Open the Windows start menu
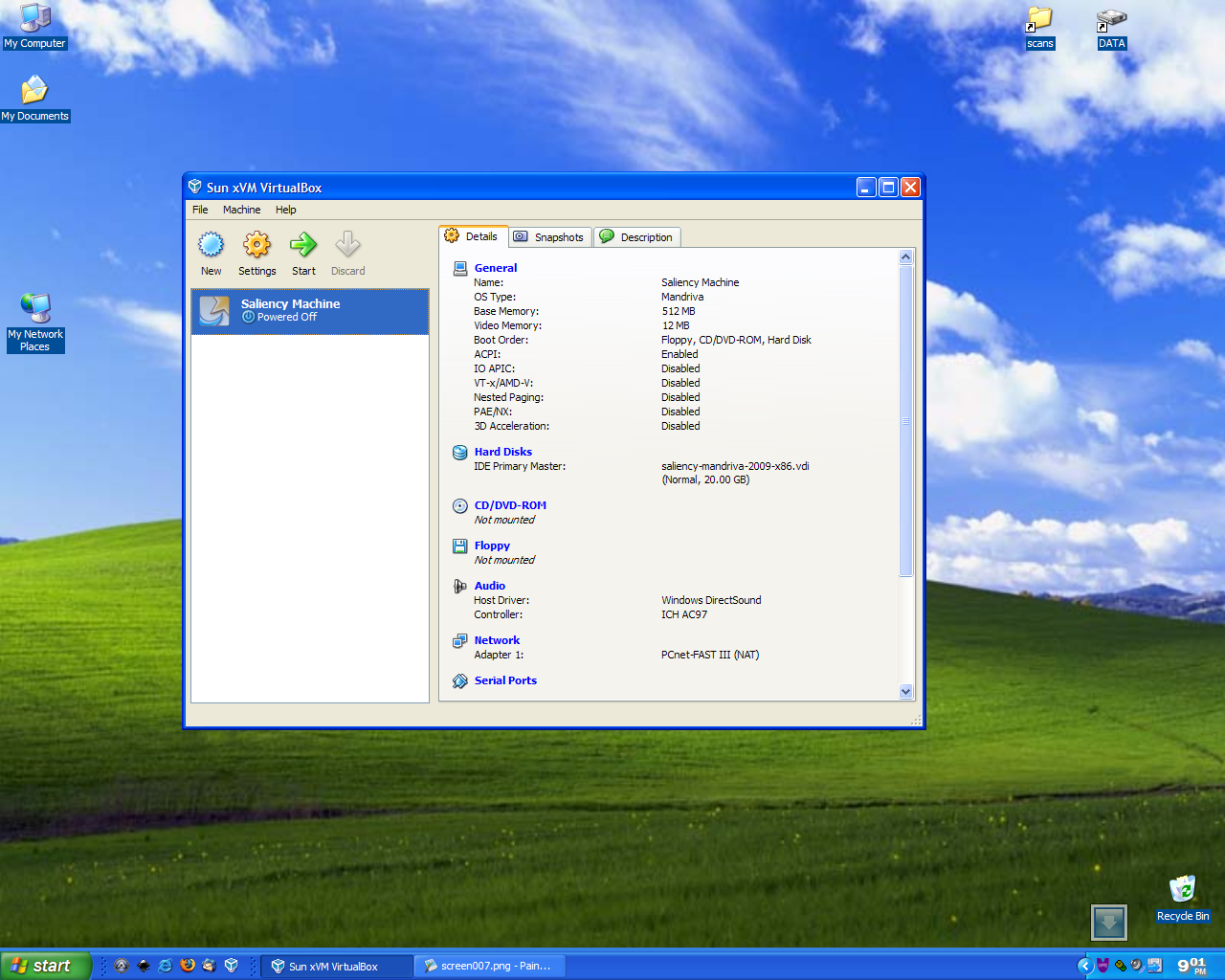The width and height of the screenshot is (1225, 980). [x=46, y=966]
